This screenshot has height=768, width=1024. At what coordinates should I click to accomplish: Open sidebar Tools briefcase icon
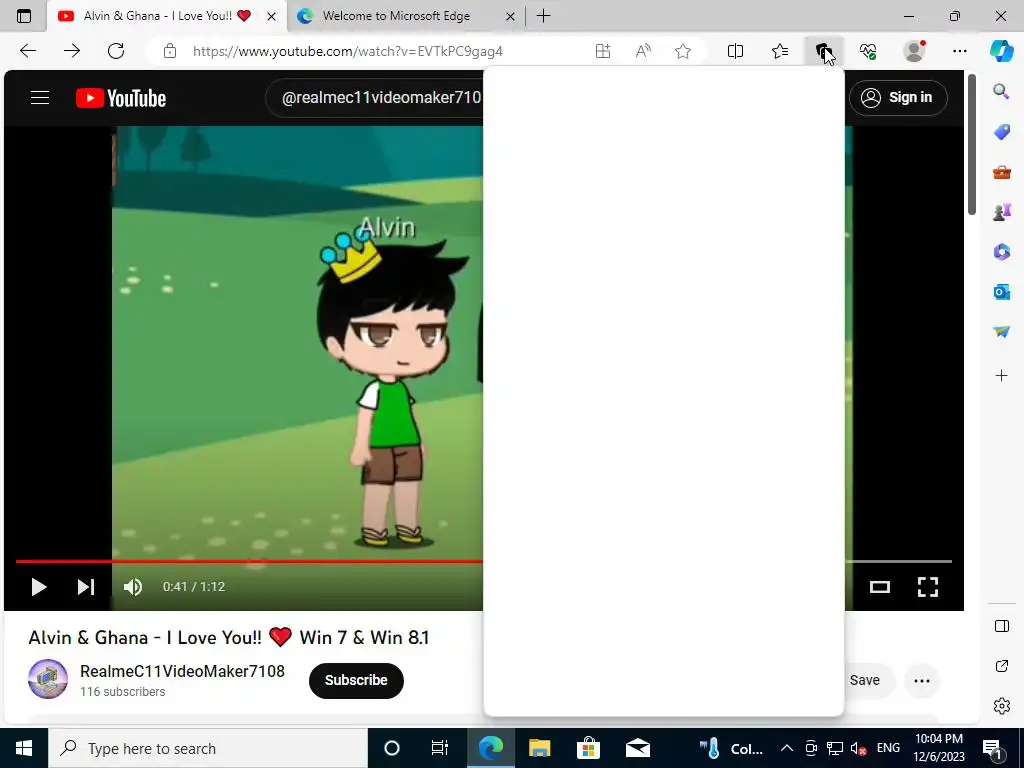[1001, 172]
